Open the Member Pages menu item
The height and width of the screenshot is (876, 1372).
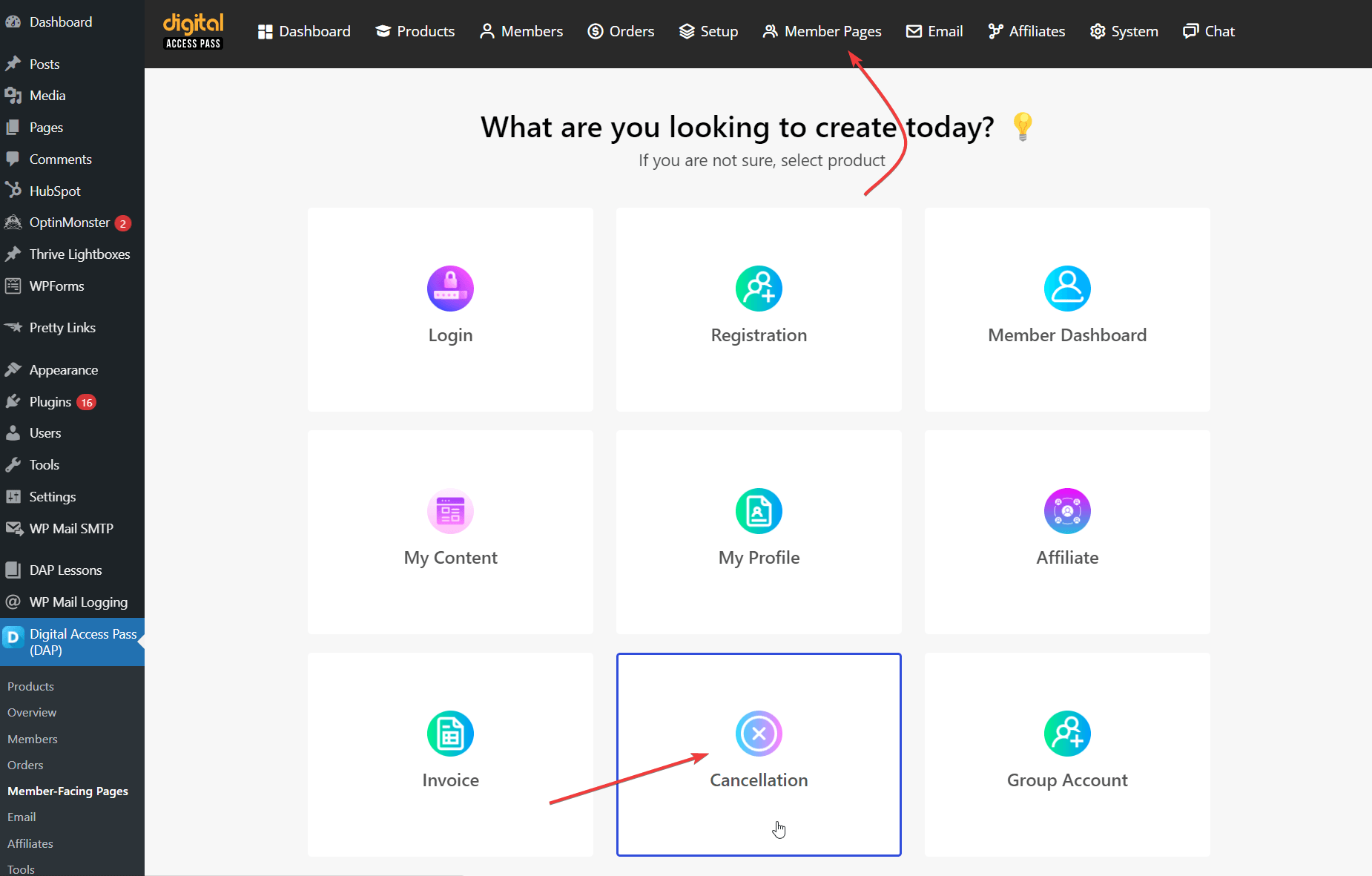pos(822,30)
